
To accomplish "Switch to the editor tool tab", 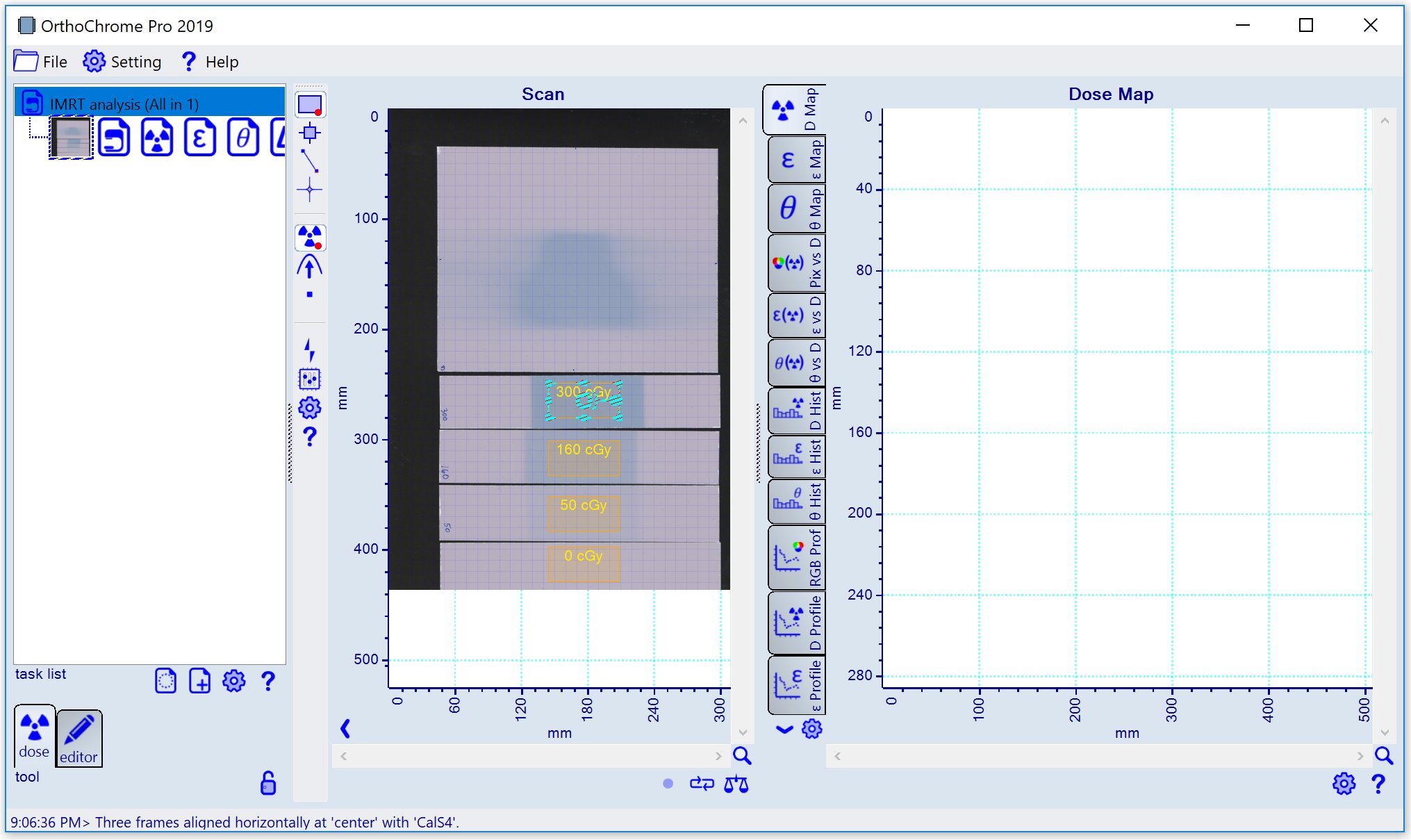I will 79,738.
